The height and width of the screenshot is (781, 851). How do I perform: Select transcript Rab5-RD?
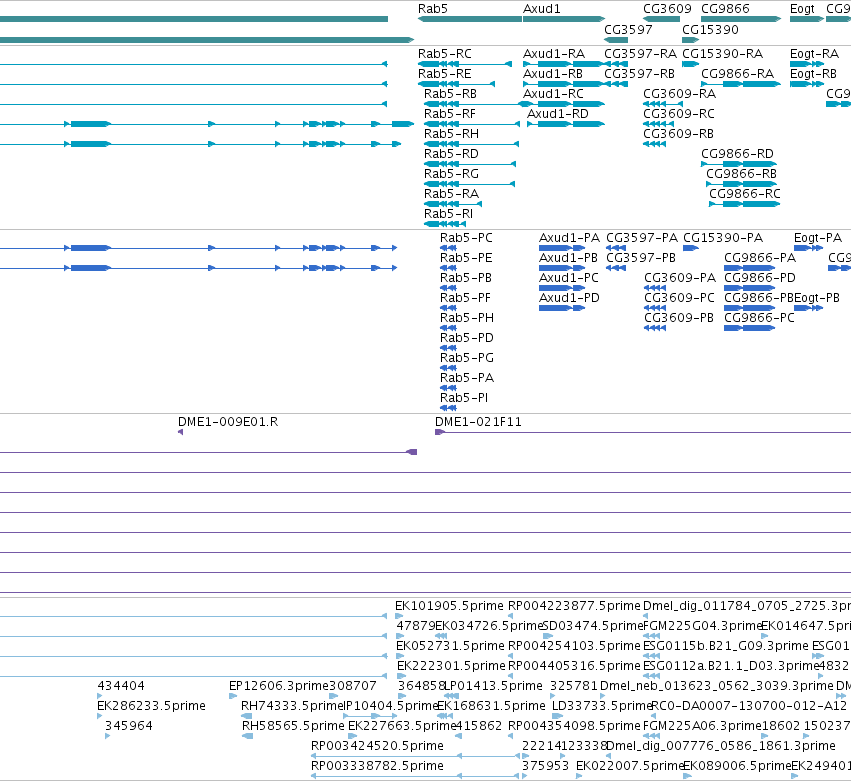(451, 155)
